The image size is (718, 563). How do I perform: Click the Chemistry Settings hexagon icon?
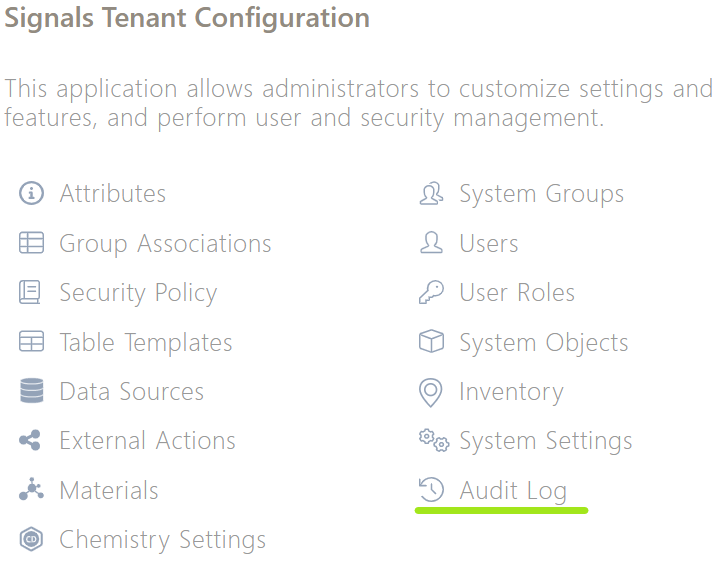tap(31, 539)
